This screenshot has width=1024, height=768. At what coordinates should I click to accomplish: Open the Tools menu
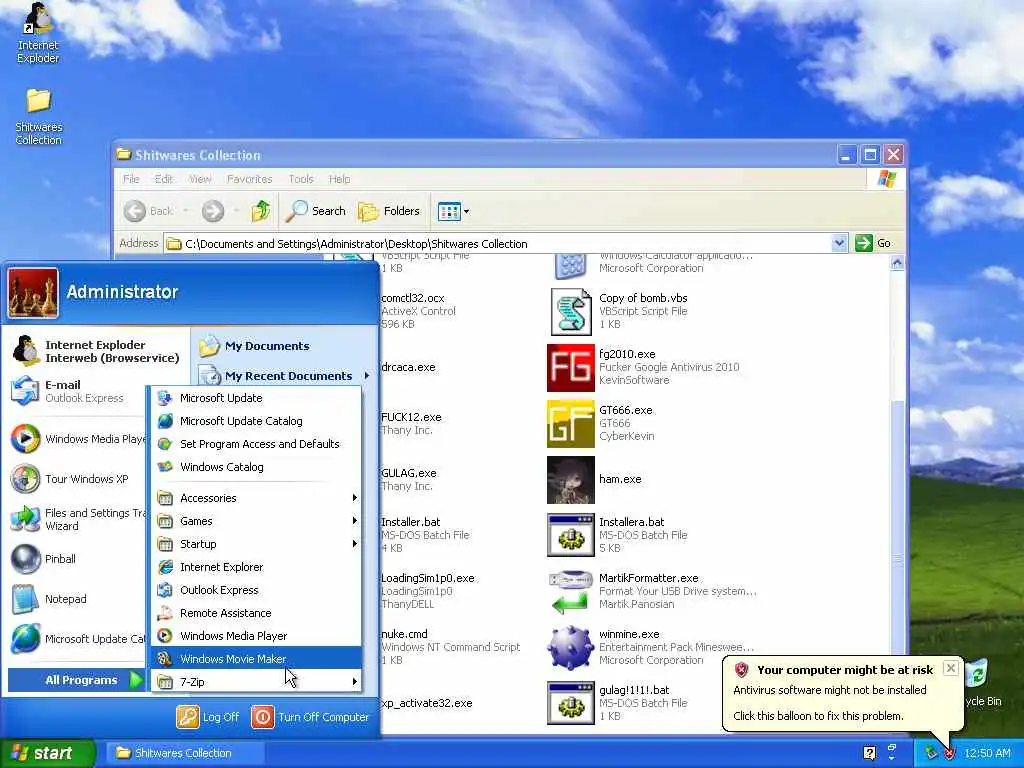pyautogui.click(x=301, y=179)
